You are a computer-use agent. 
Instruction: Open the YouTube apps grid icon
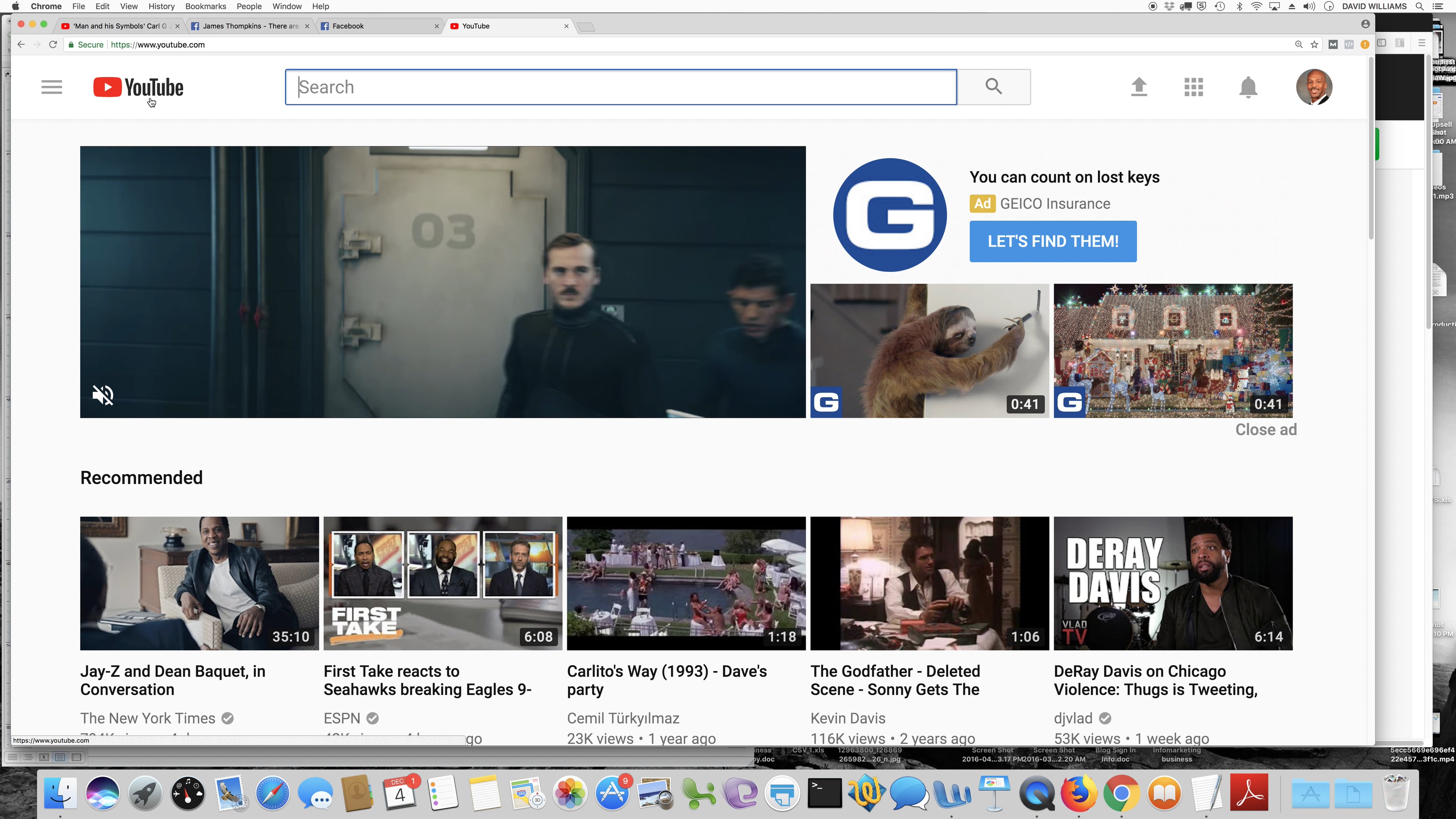tap(1194, 86)
